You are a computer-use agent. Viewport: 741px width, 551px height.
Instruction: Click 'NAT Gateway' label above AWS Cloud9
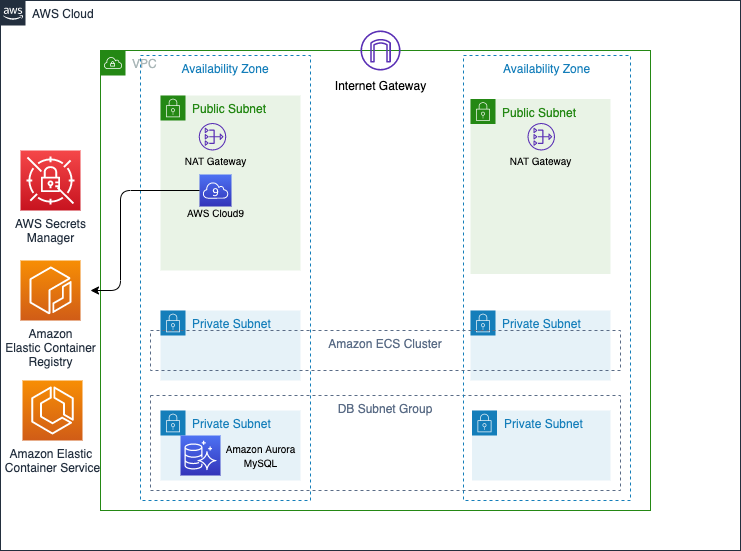pyautogui.click(x=215, y=162)
